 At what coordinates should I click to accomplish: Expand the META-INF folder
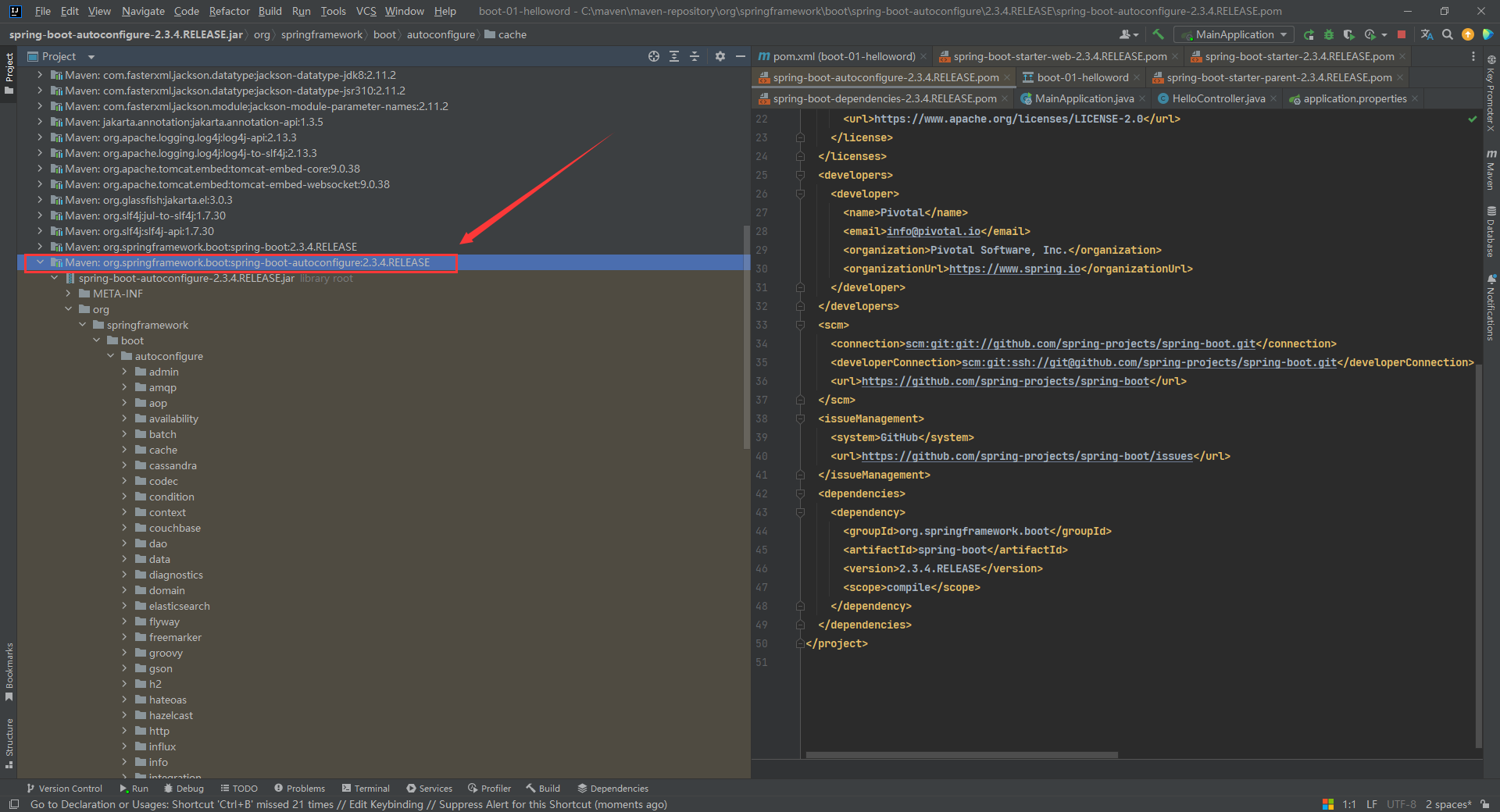tap(69, 294)
